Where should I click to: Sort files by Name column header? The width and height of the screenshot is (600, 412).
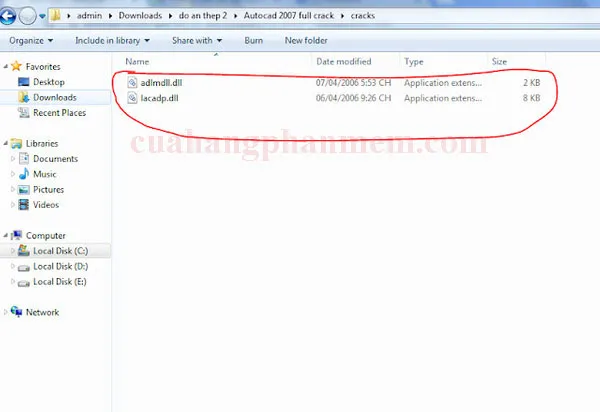click(137, 62)
